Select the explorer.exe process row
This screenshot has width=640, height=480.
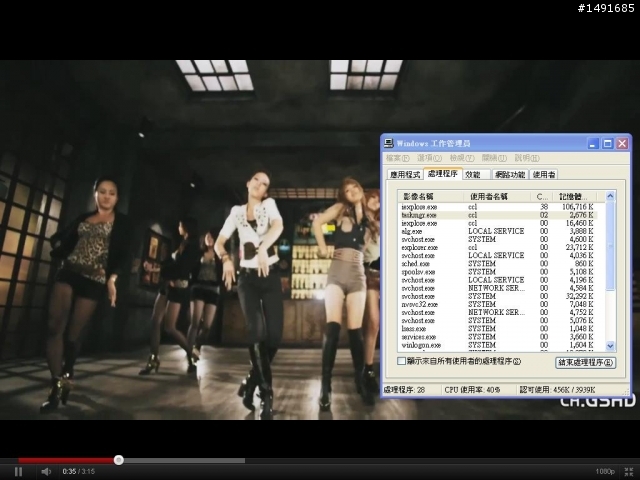(498, 248)
